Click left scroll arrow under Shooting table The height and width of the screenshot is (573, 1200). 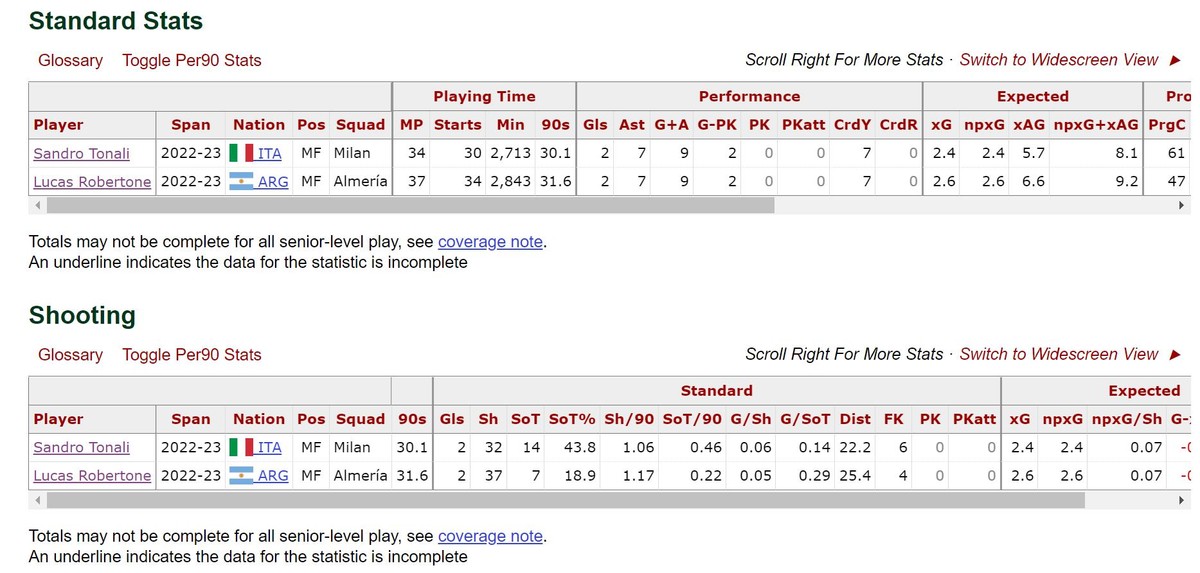pos(37,499)
